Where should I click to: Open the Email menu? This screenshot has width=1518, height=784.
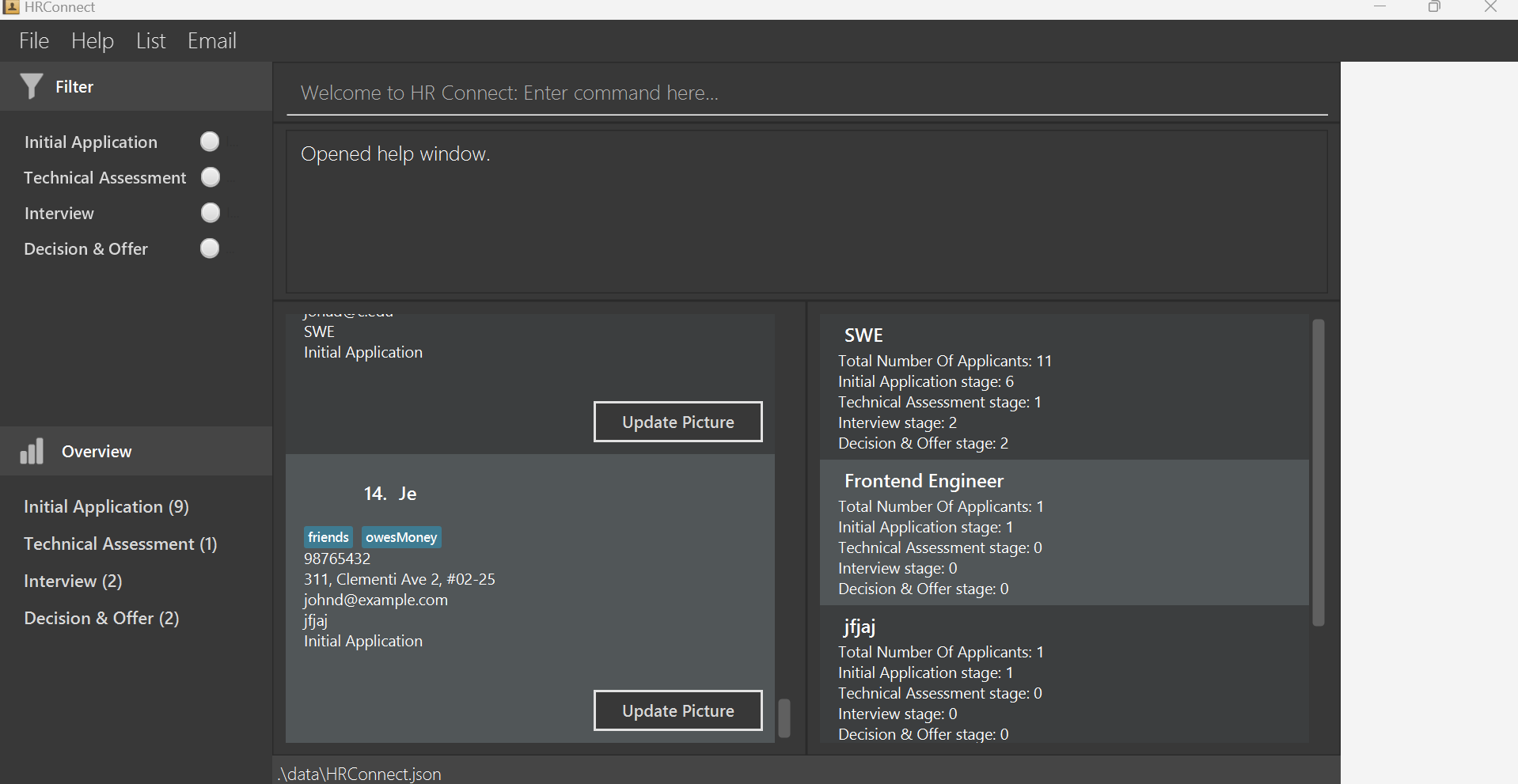pos(211,40)
